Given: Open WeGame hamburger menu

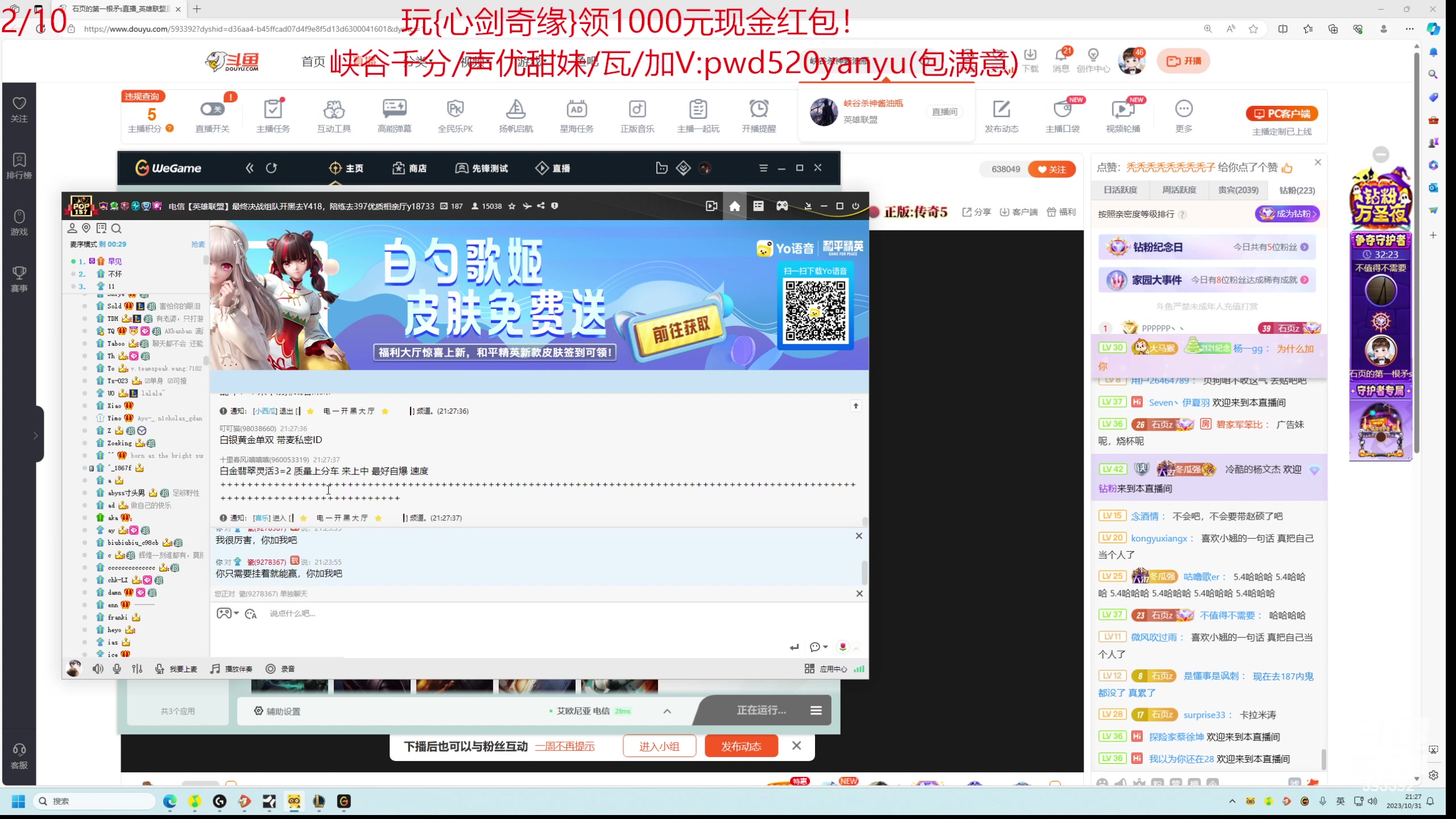Looking at the screenshot, I should point(763,168).
